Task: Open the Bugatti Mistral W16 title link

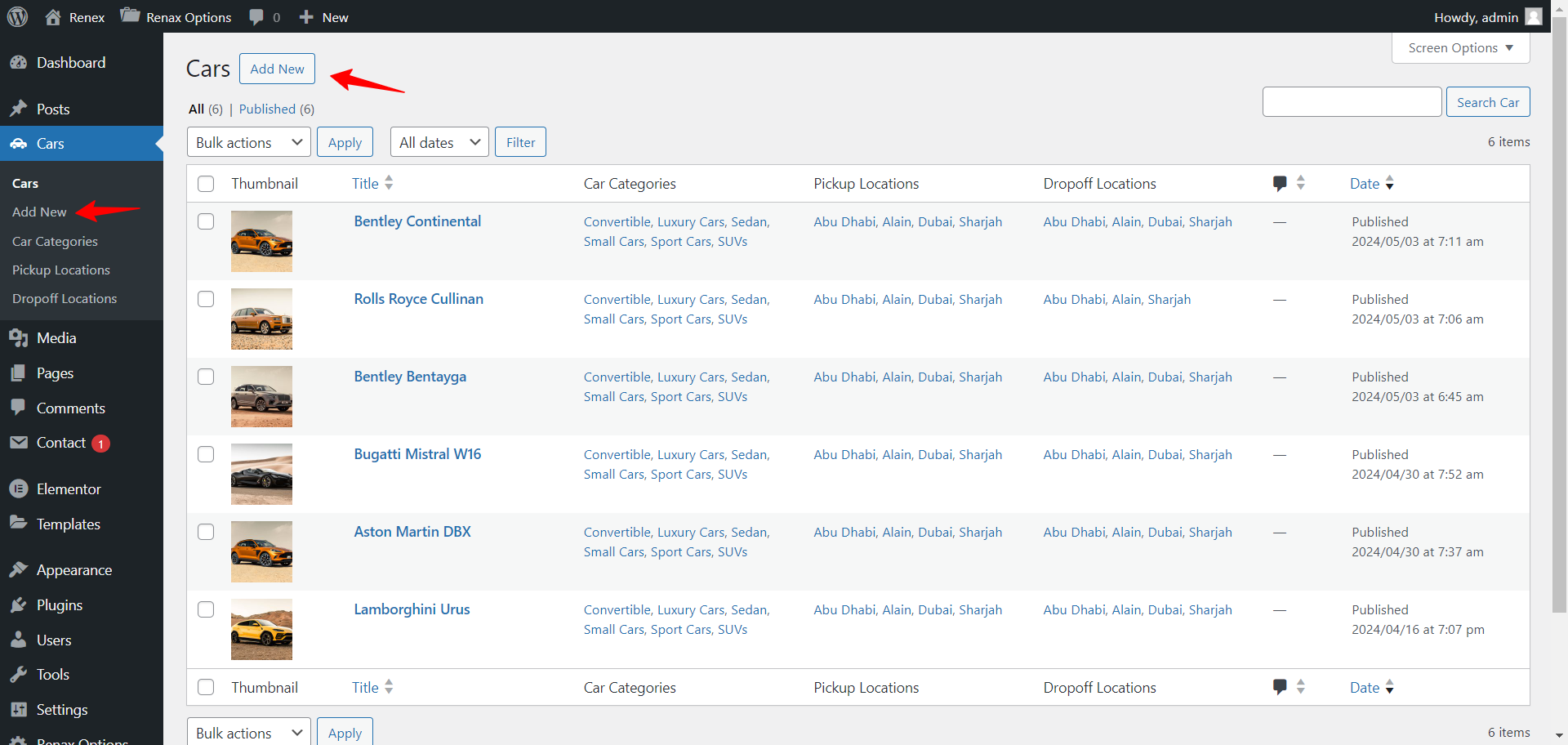Action: pos(417,454)
